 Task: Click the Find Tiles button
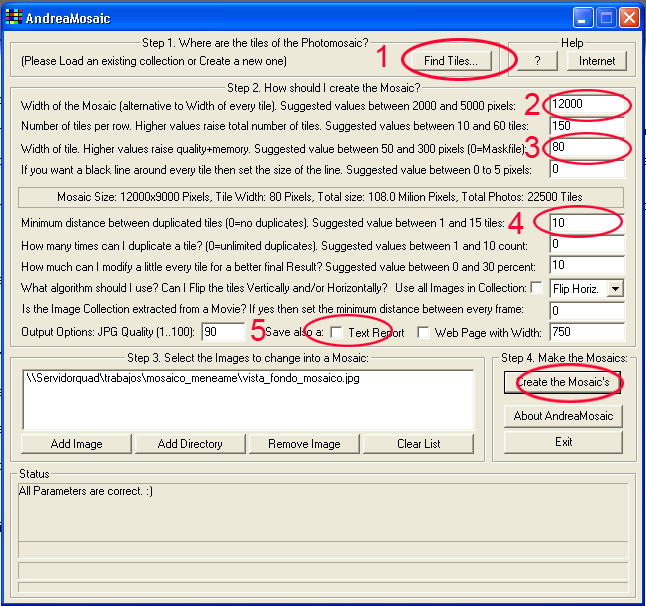pos(450,60)
